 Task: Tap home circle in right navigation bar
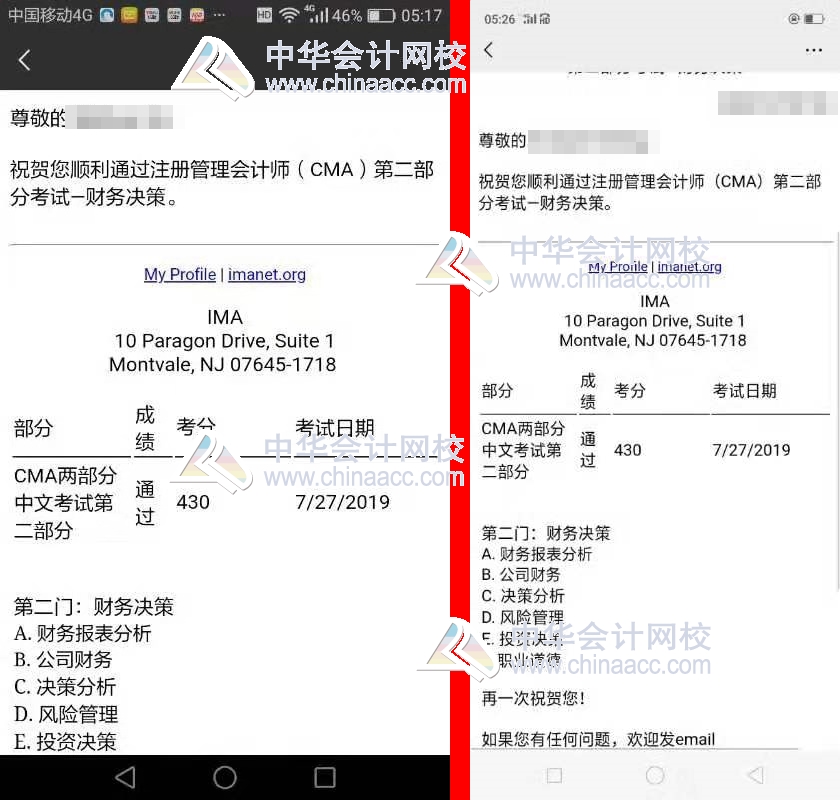(655, 775)
